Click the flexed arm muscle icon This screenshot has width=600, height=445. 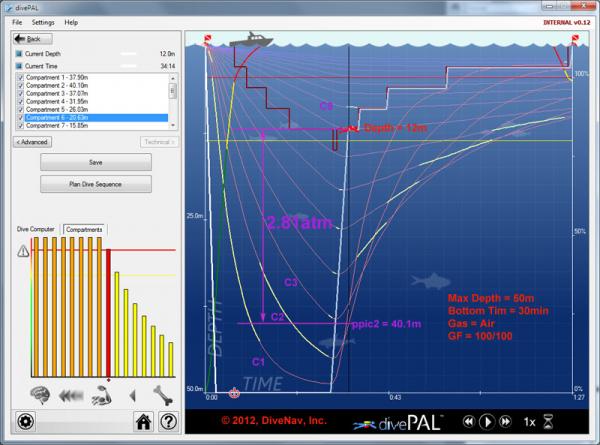pyautogui.click(x=102, y=393)
